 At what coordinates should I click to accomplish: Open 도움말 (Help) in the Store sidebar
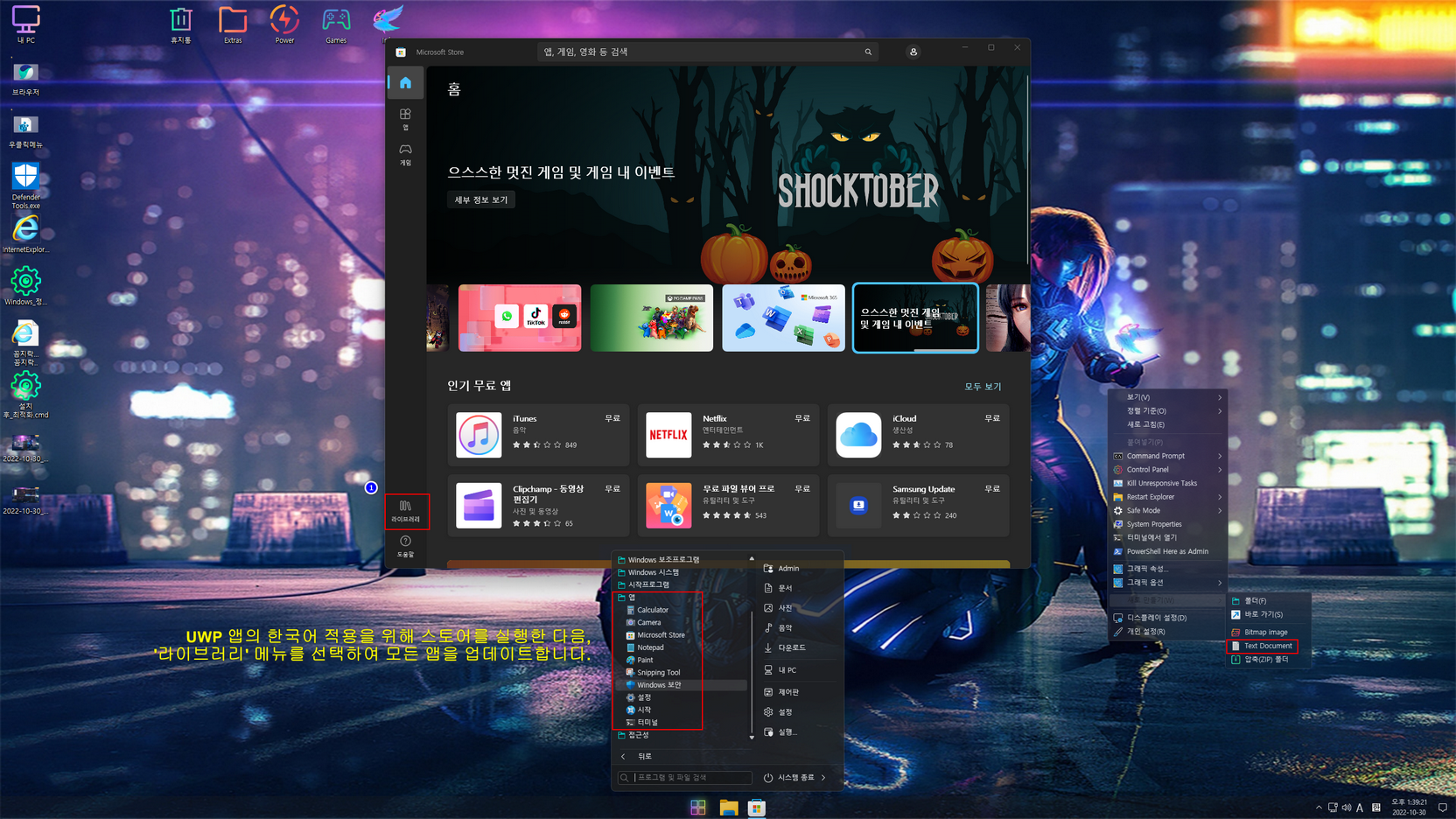(405, 546)
